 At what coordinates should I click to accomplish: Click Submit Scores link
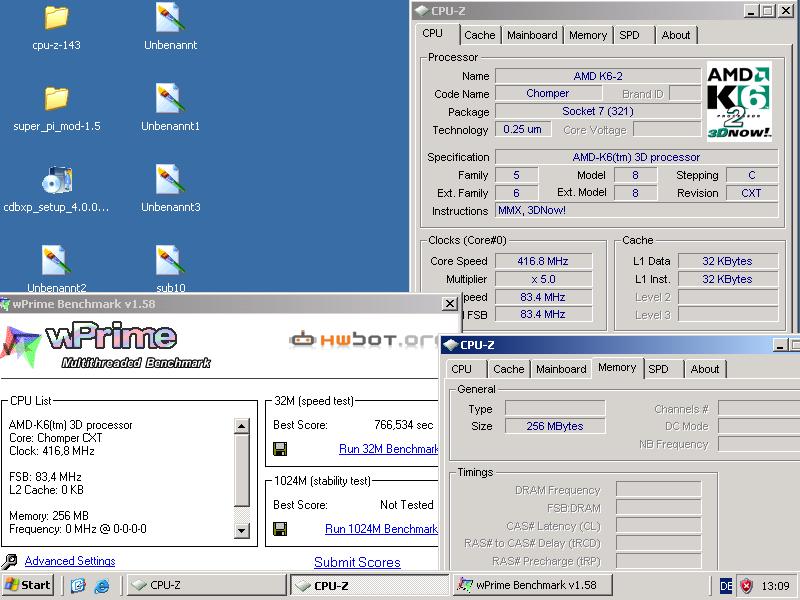(x=357, y=562)
